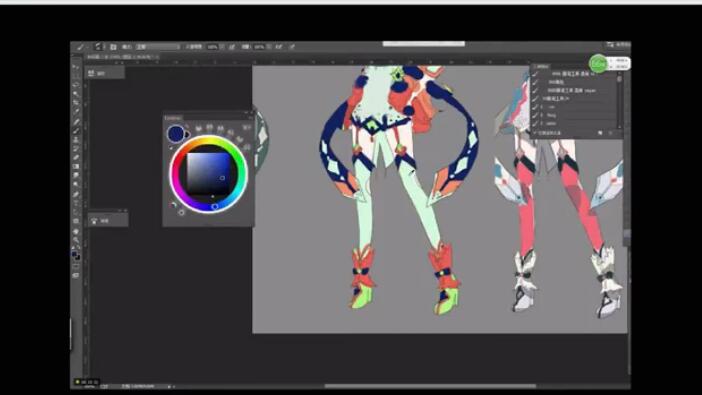This screenshot has height=395, width=702.
Task: Toggle visibility of the bottom visible layer row
Action: (x=535, y=123)
